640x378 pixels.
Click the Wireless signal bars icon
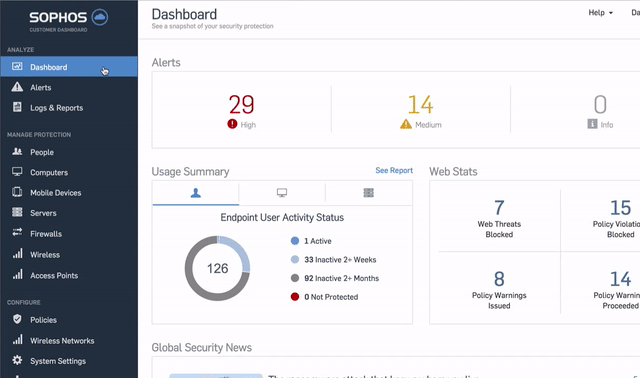[18, 253]
